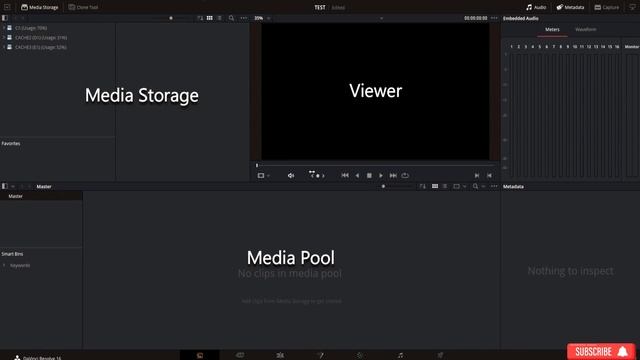Adjust Media Storage thumbnail size slider
The image size is (640, 360).
pyautogui.click(x=171, y=18)
